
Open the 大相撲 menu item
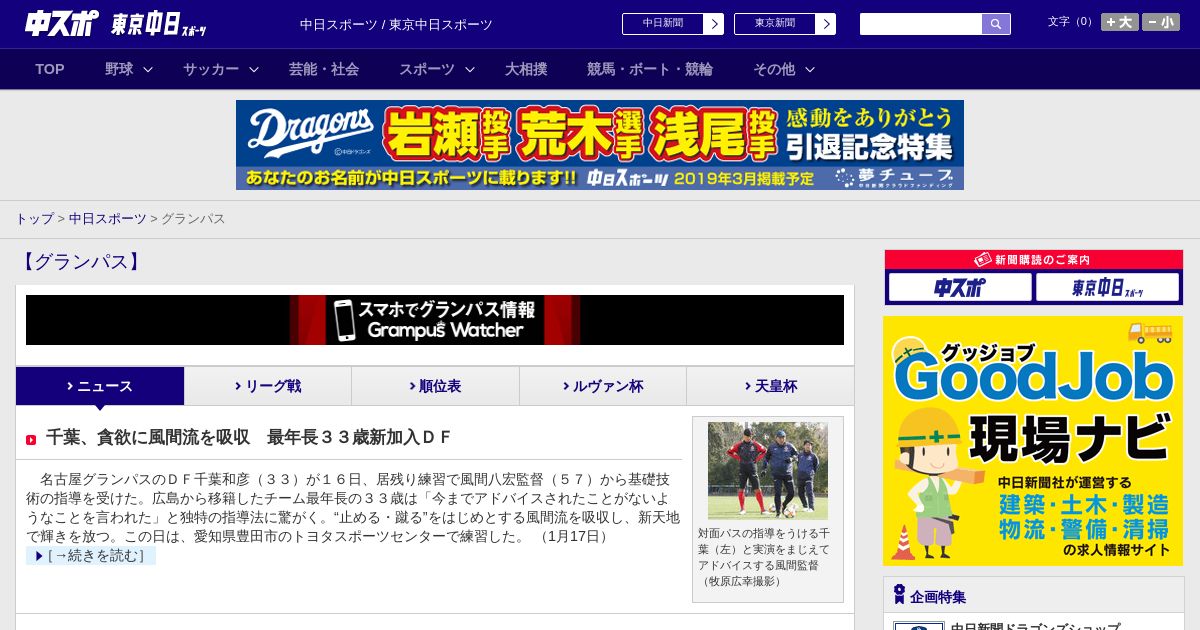tap(526, 69)
